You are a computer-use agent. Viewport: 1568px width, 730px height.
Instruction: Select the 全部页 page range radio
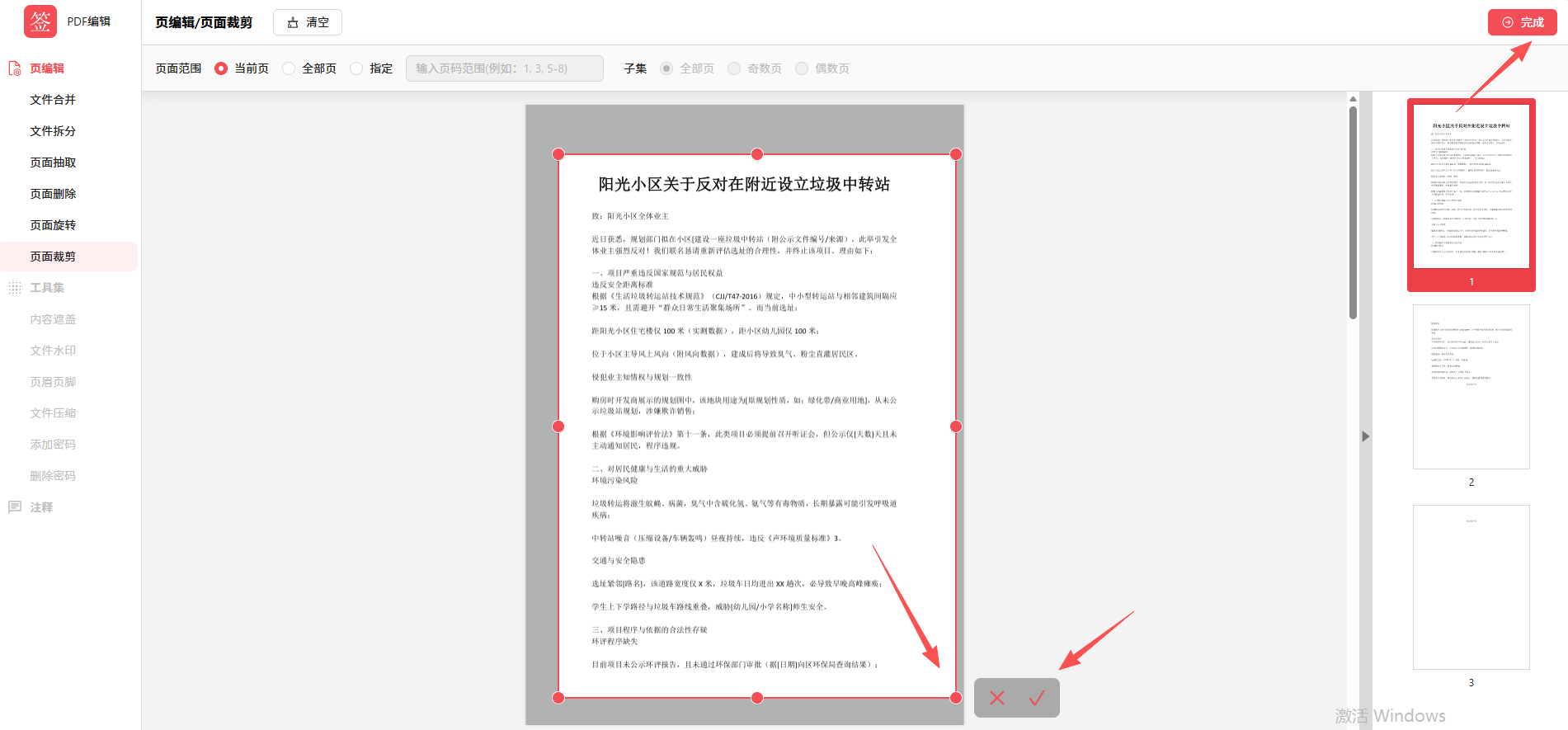(289, 68)
